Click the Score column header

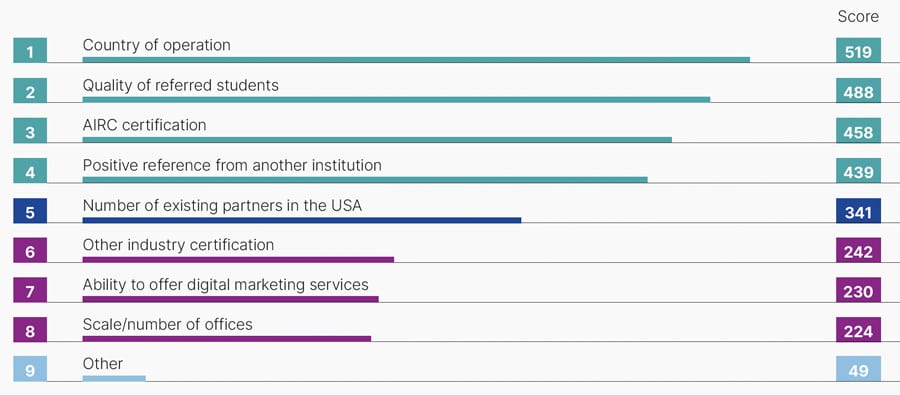858,17
